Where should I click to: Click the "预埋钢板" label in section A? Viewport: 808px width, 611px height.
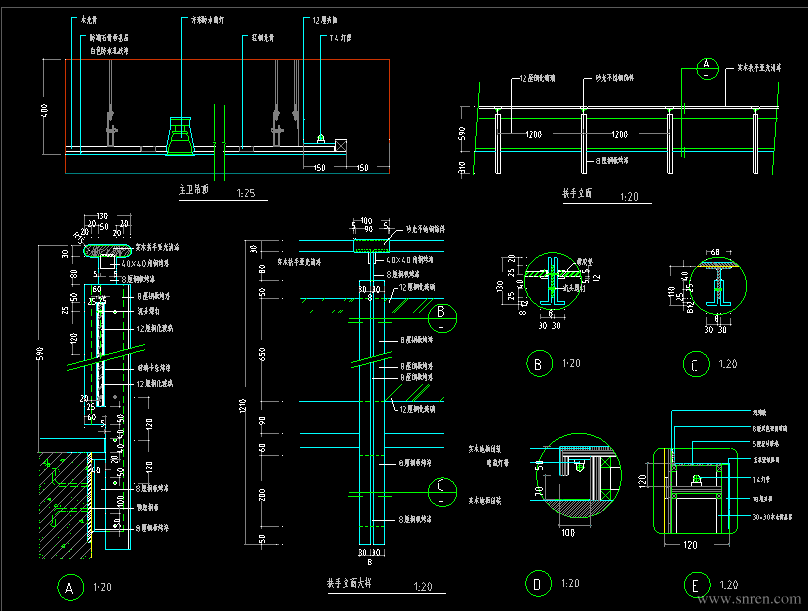pos(147,508)
